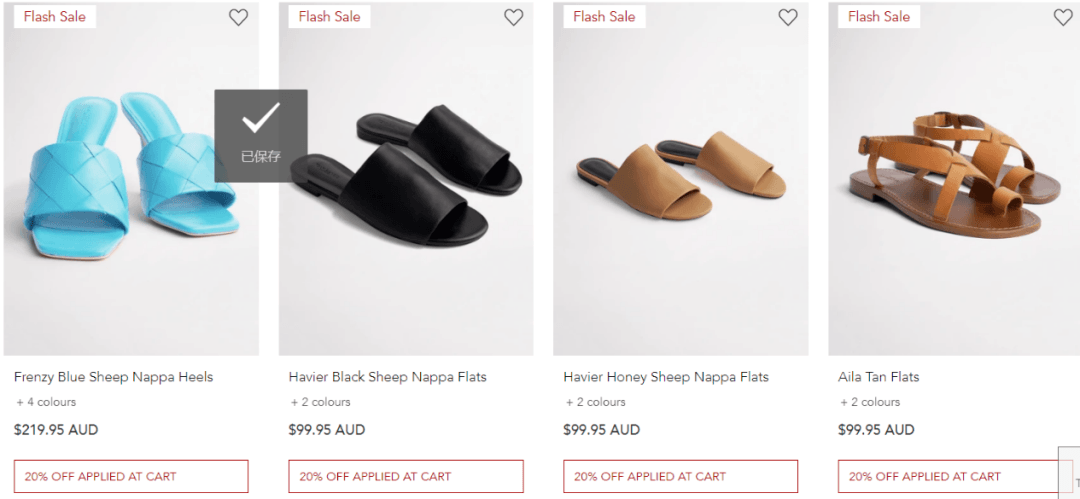Image resolution: width=1080 pixels, height=499 pixels.
Task: View the Aila Tan sandals product image
Action: 954,179
